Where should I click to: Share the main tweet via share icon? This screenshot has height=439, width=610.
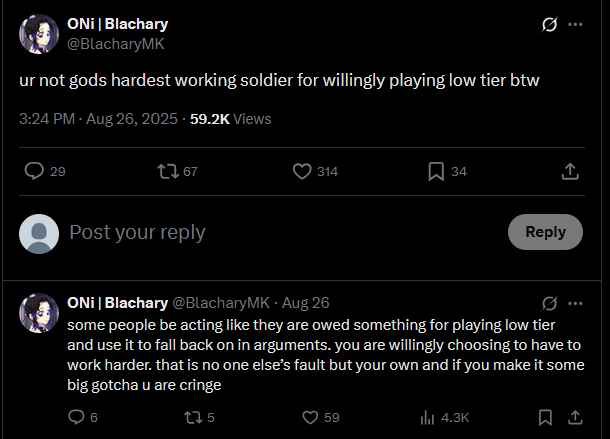[x=570, y=172]
